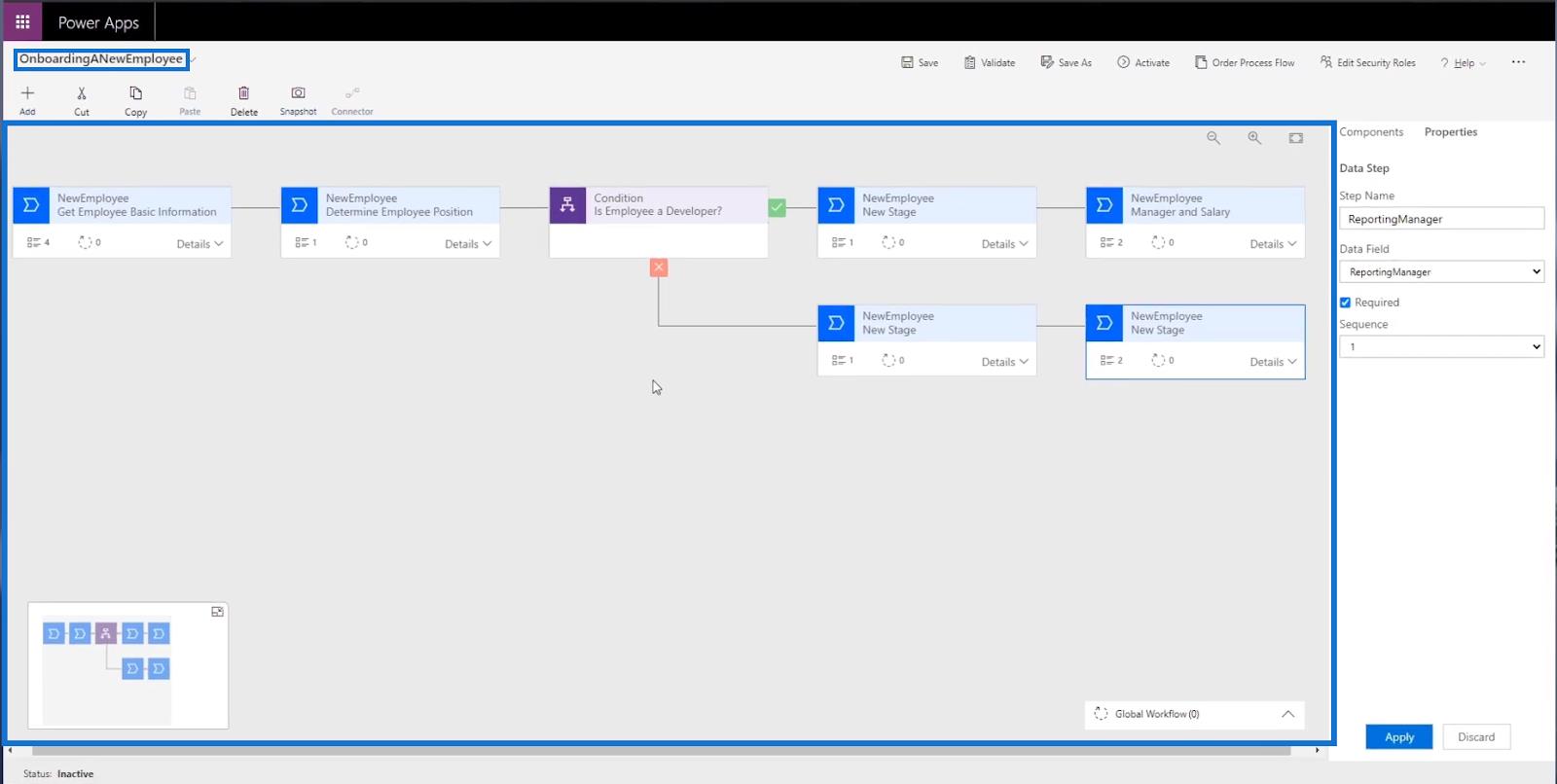Select the highlighted lower-right New Stage icon

tap(1104, 323)
